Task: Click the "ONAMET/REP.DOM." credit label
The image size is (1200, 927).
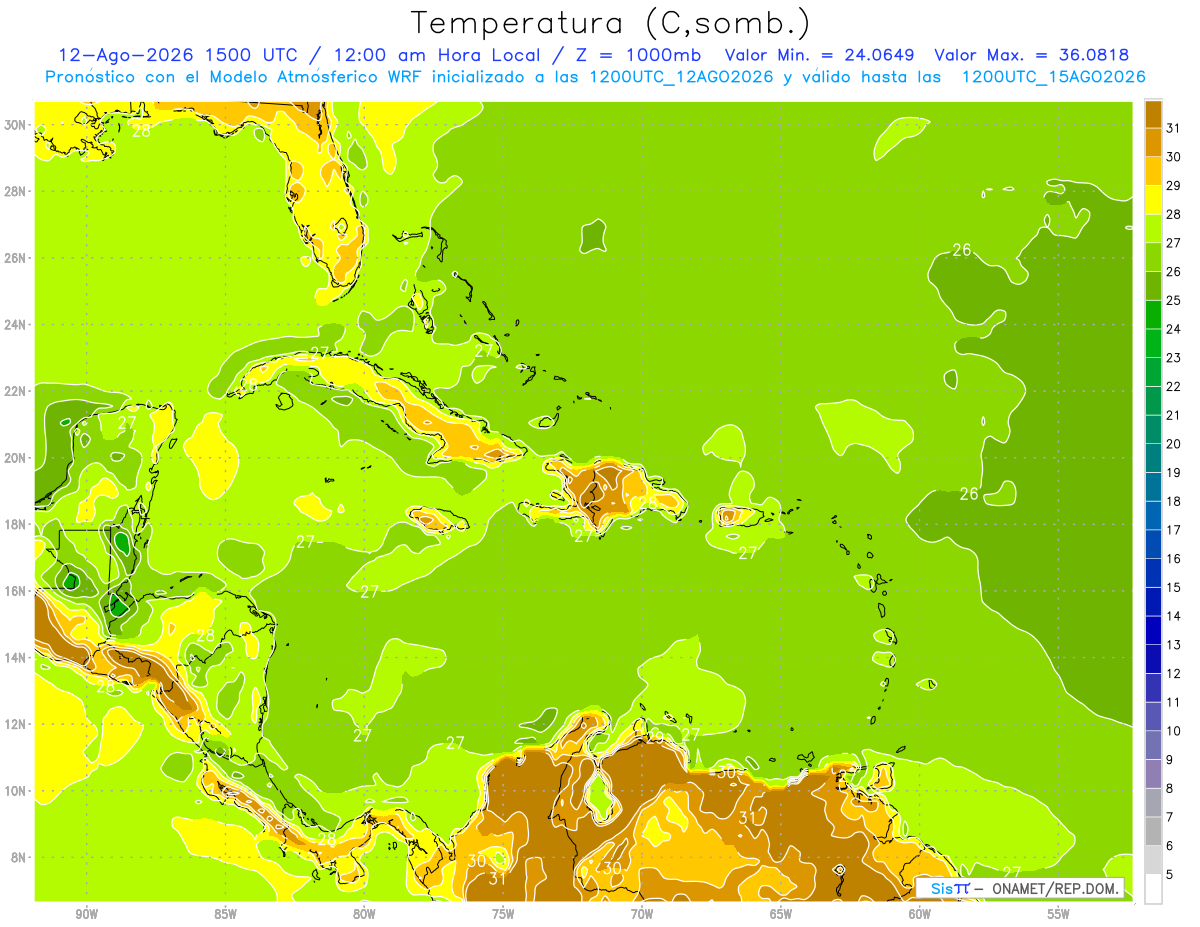Action: point(1054,888)
